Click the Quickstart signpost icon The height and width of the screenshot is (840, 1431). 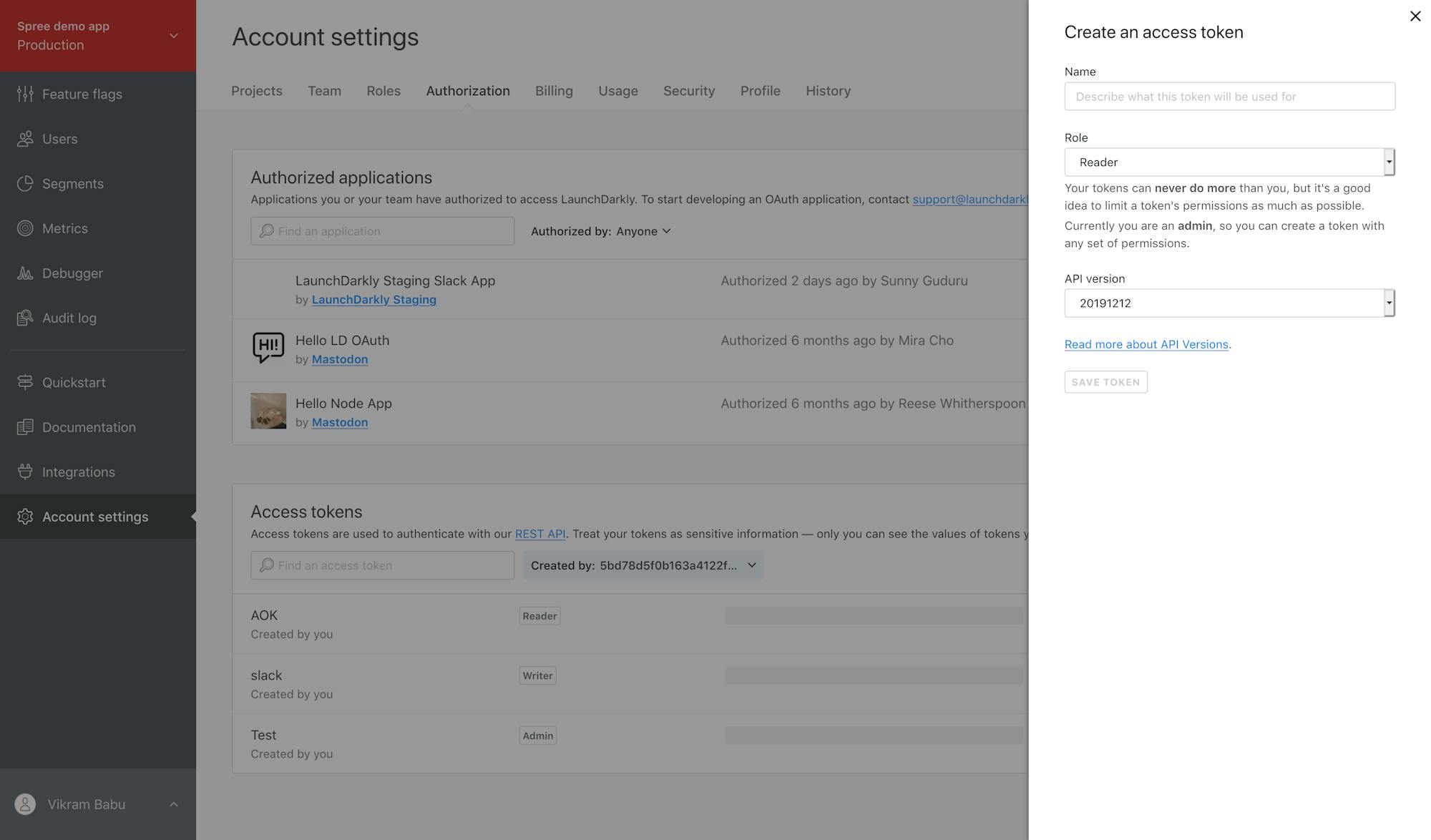[x=25, y=382]
